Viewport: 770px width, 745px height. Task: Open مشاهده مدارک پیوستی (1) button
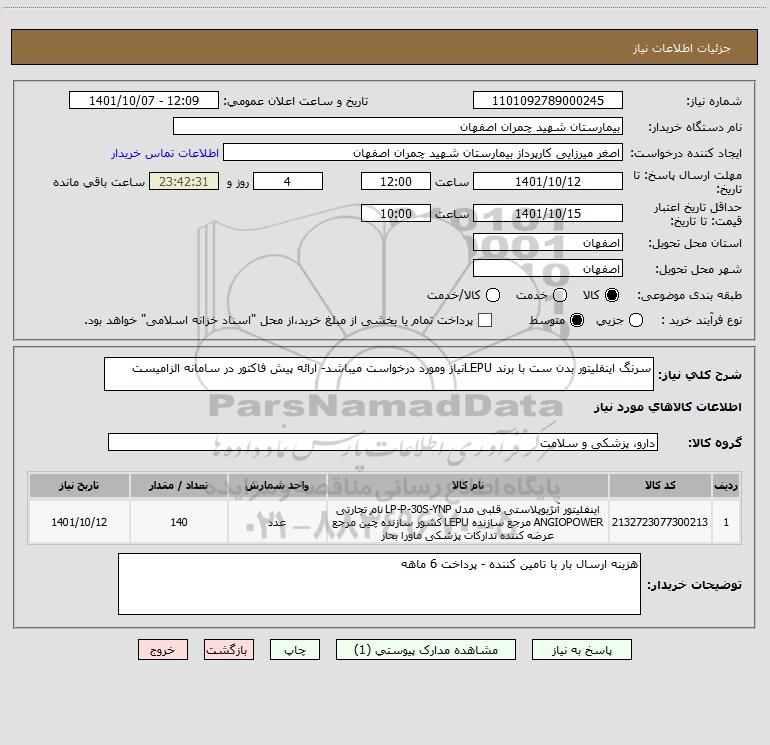click(426, 650)
